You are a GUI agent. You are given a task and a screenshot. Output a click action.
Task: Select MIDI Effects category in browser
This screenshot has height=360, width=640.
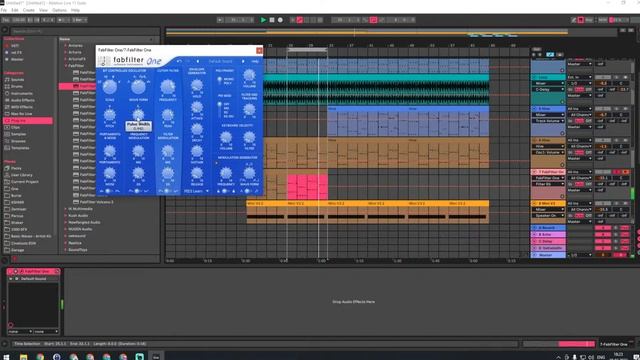tap(22, 107)
